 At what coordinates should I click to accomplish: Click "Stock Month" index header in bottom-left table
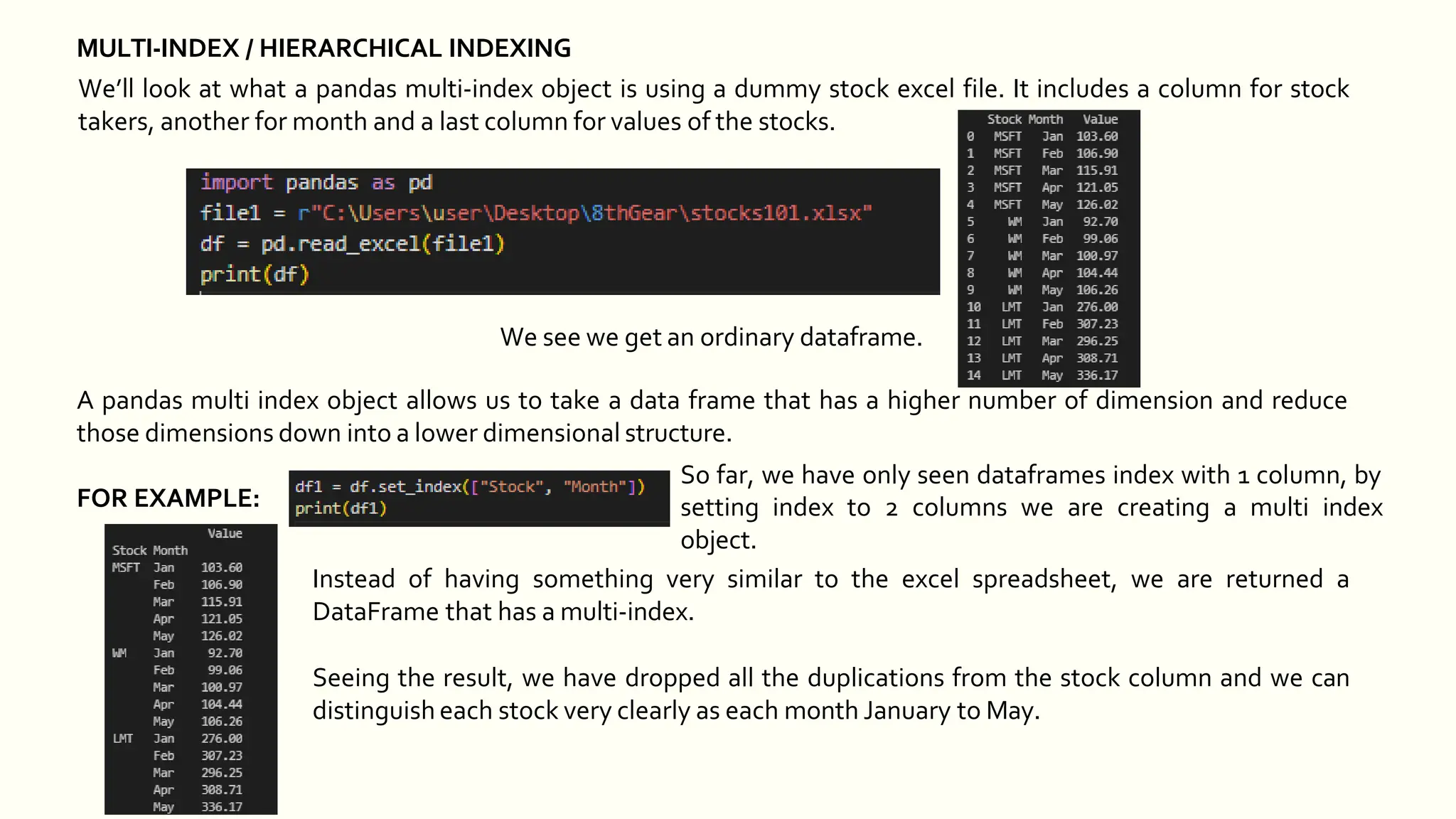[150, 550]
